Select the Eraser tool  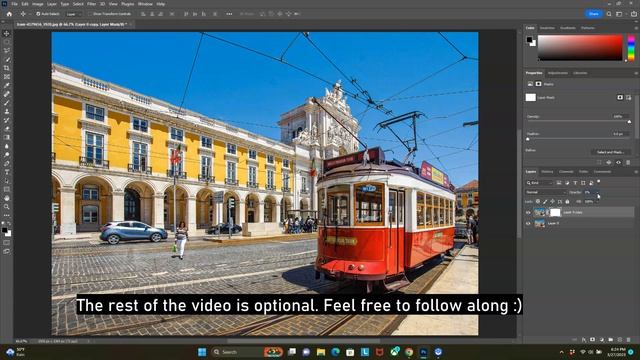tap(7, 129)
